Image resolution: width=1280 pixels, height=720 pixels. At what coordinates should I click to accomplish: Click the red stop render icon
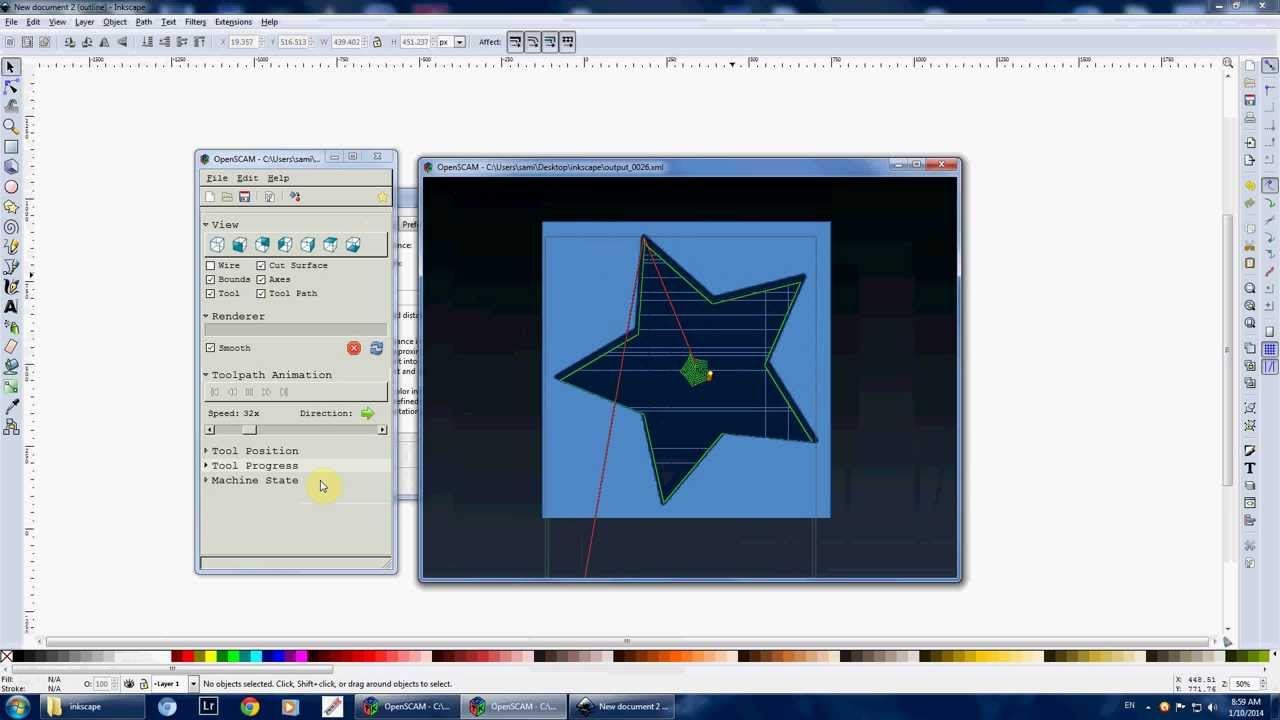[x=354, y=348]
